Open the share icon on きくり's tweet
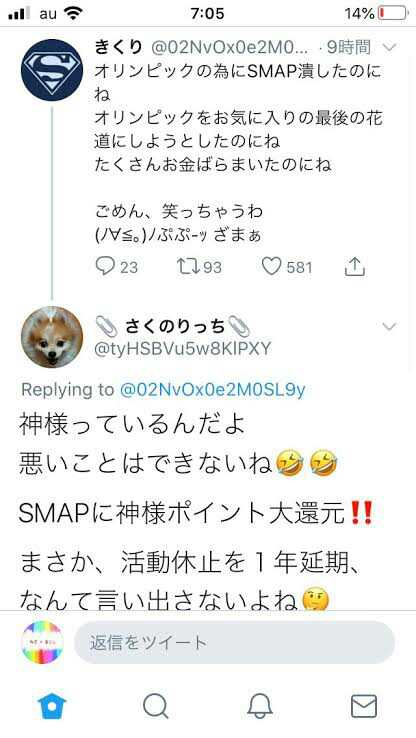The image size is (416, 738). point(355,266)
